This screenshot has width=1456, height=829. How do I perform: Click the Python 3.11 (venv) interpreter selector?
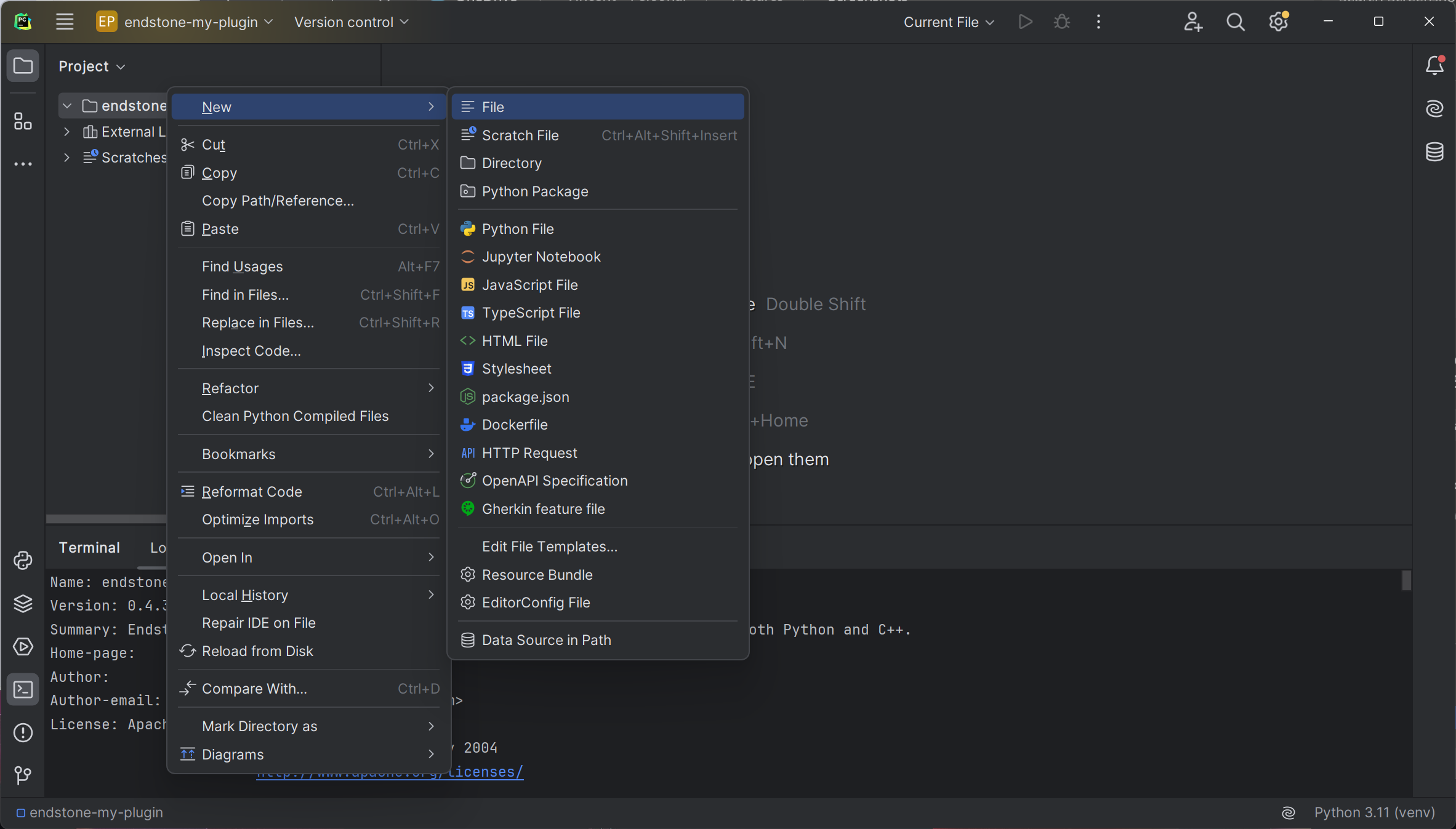[1375, 812]
